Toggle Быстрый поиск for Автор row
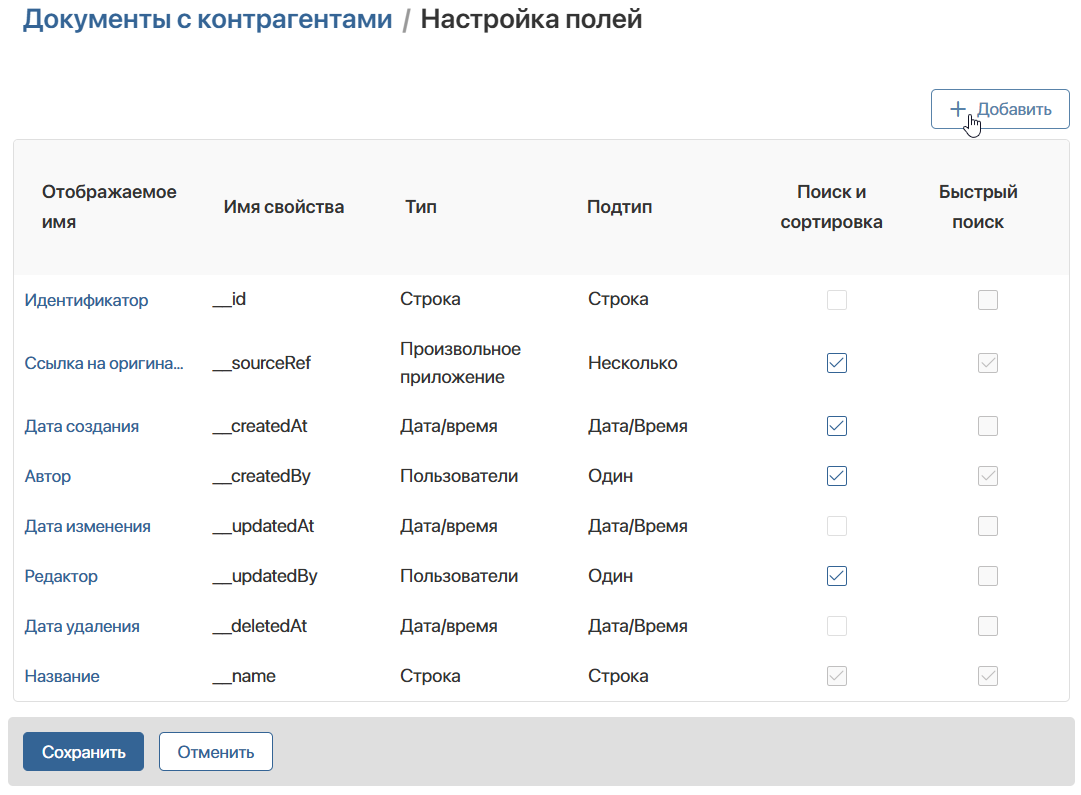 coord(988,476)
